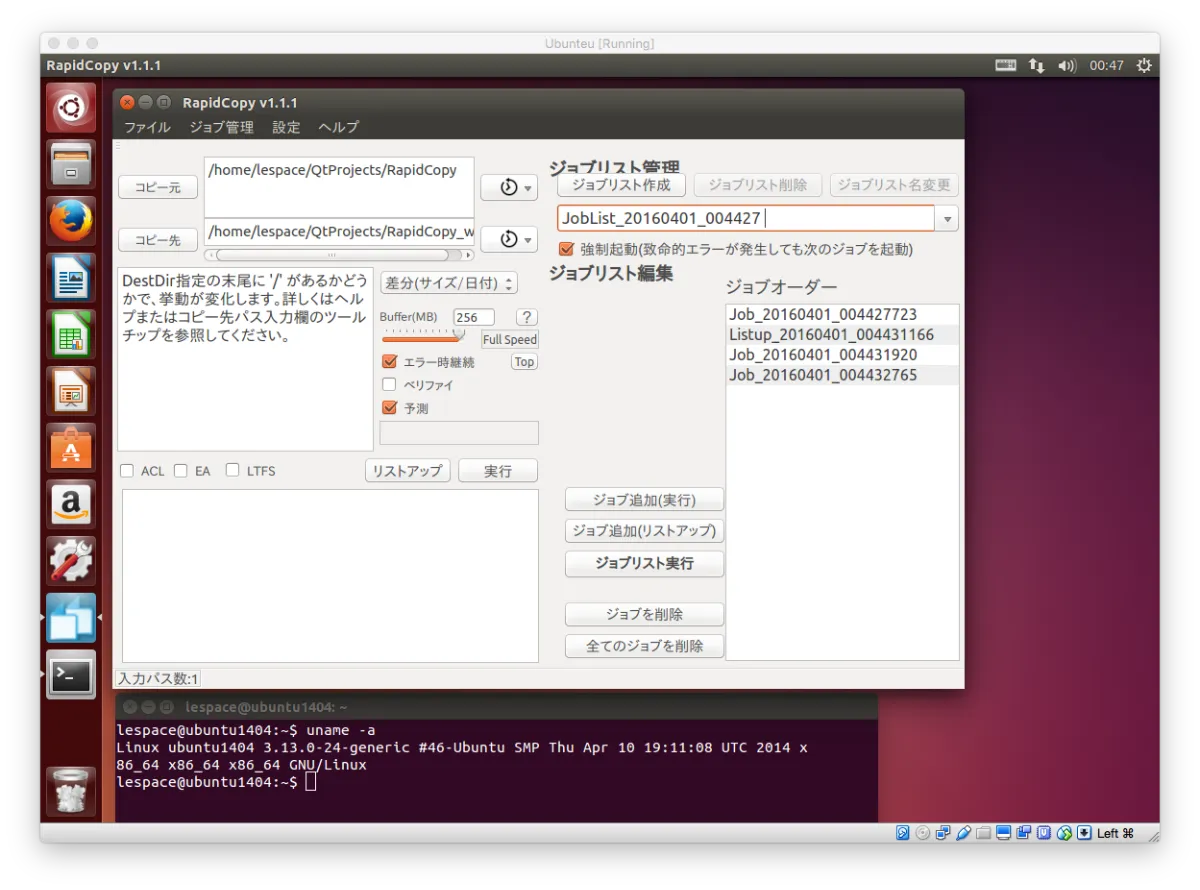Click the Full Speed button
Screen dimensions: 1200x890
pos(510,339)
